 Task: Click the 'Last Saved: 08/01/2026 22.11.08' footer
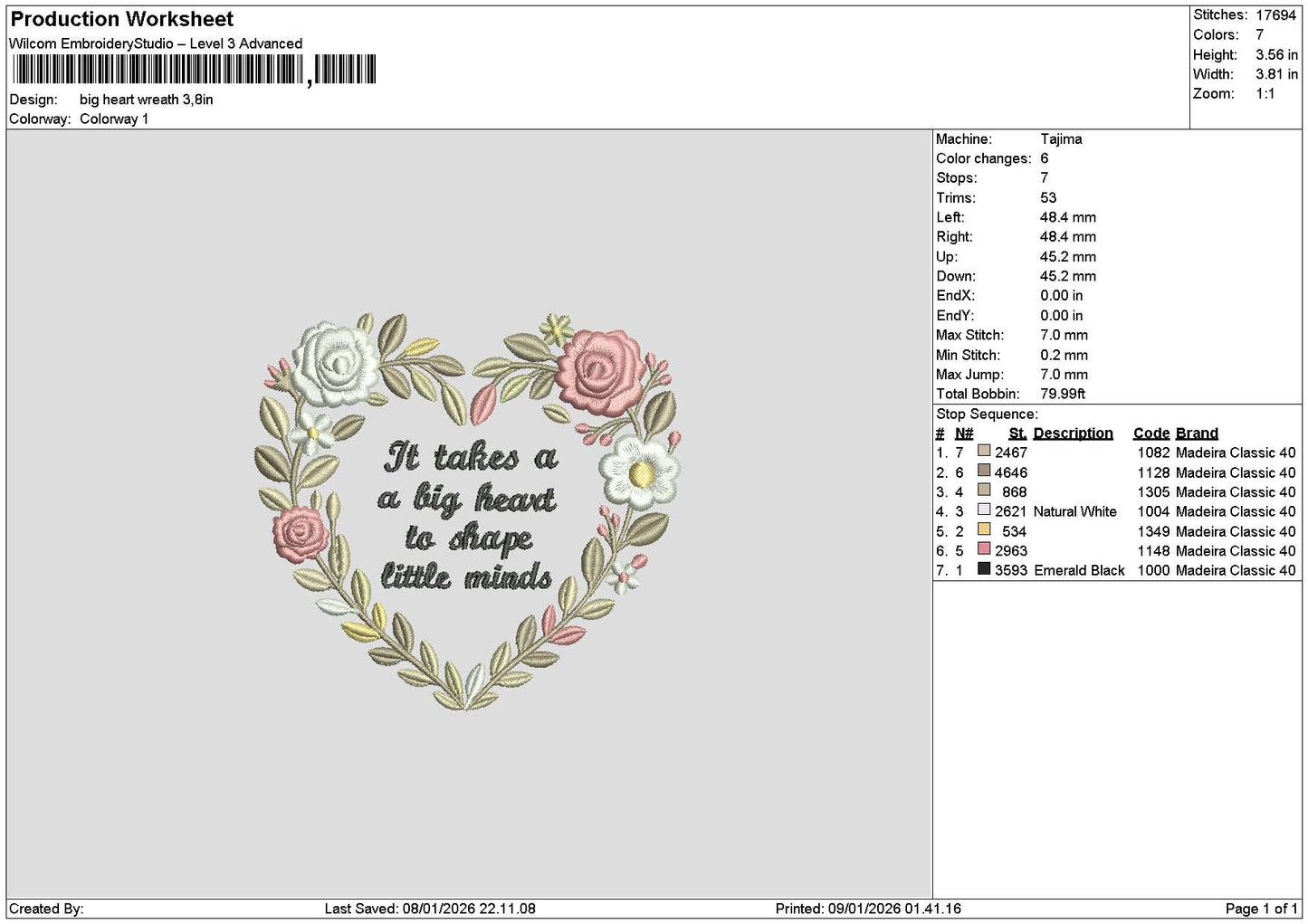430,909
